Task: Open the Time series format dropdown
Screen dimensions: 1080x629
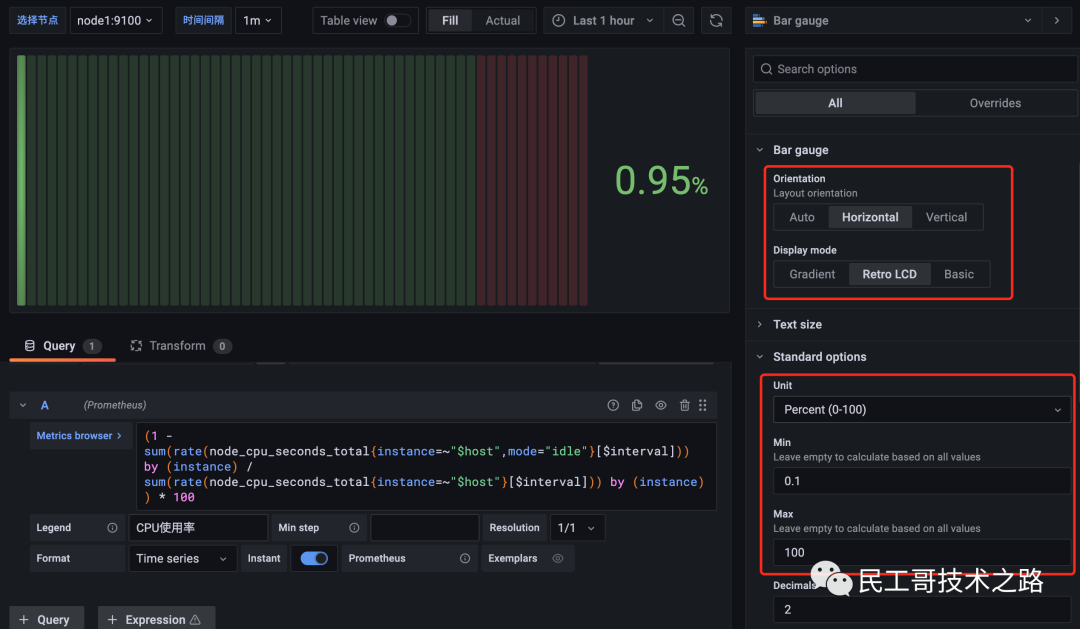Action: pyautogui.click(x=183, y=558)
